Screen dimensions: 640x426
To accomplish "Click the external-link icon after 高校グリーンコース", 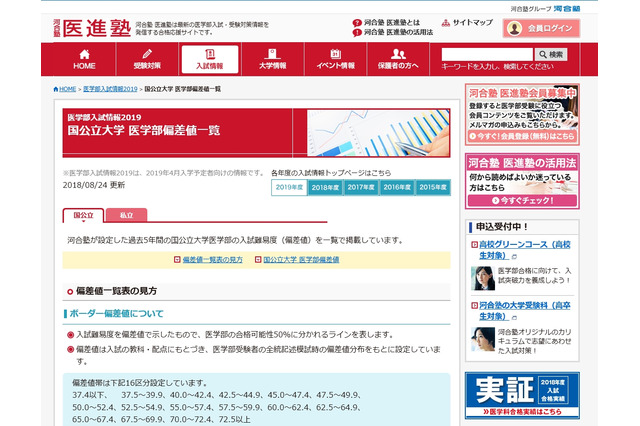I will click(514, 257).
